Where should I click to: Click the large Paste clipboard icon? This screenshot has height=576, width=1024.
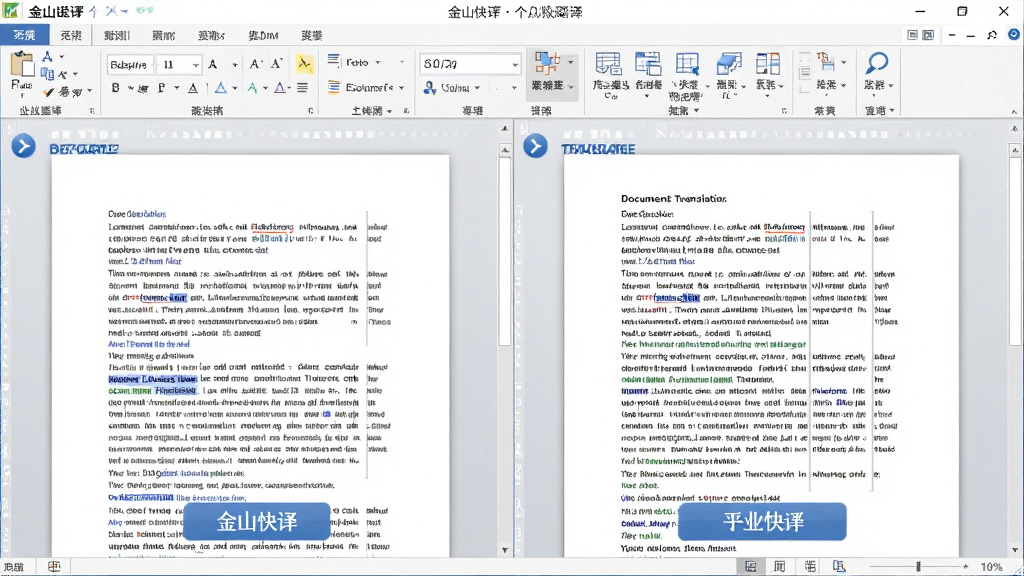pyautogui.click(x=22, y=64)
